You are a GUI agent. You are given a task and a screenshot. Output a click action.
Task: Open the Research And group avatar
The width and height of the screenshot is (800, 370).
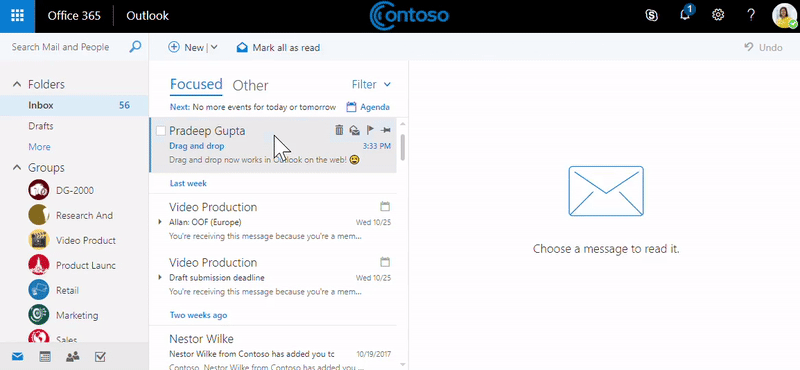click(x=39, y=215)
